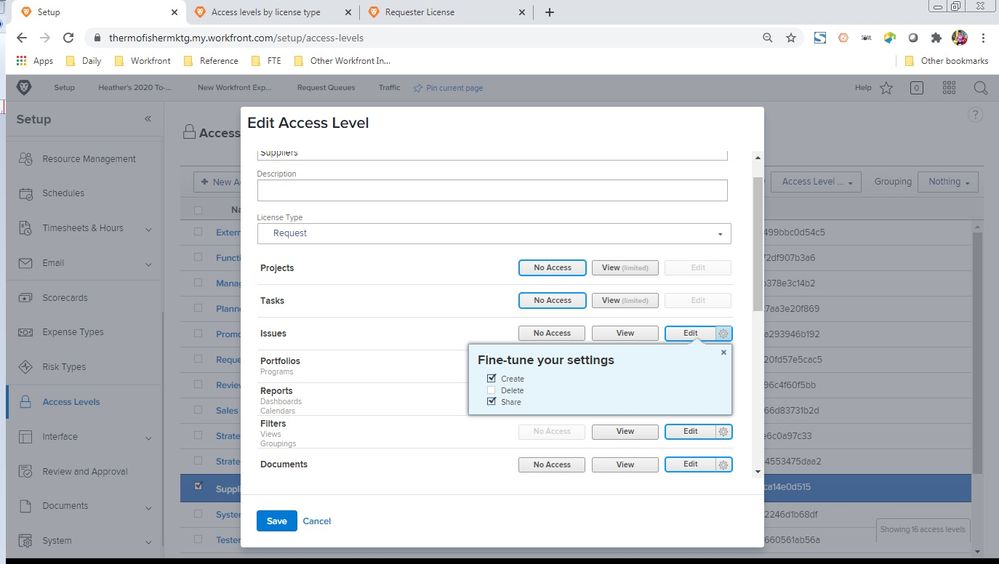Close the Fine-tune your settings popup

click(x=724, y=352)
